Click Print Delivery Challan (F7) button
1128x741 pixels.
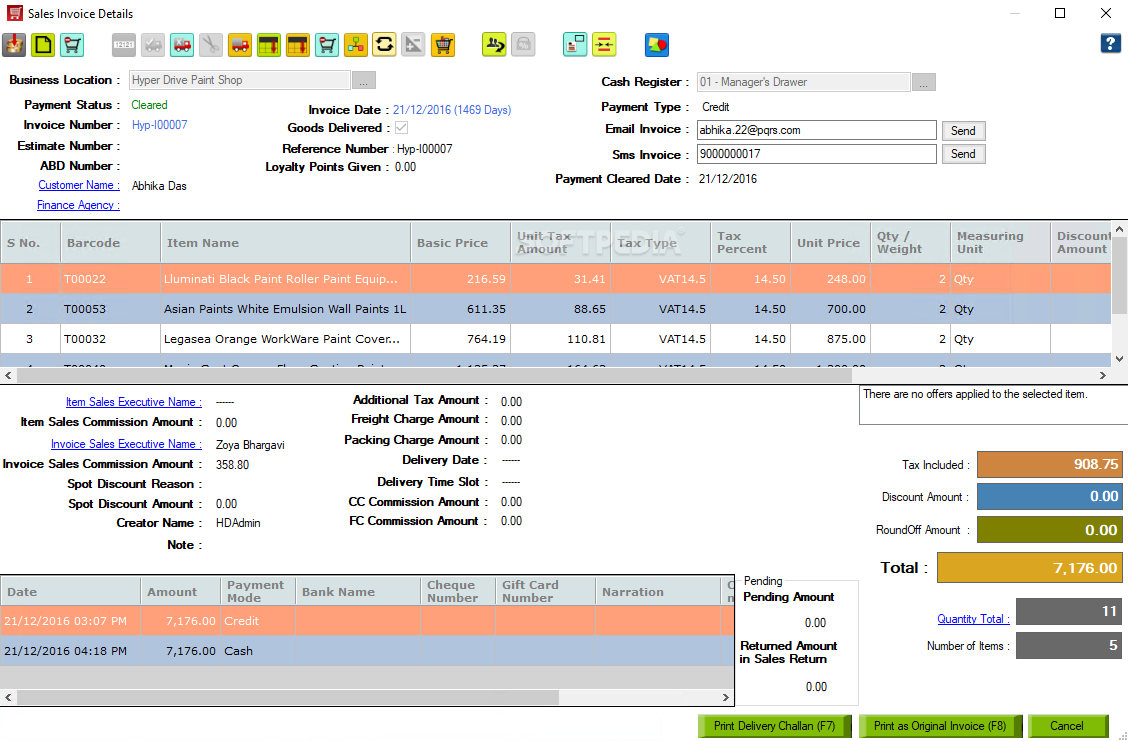point(774,726)
